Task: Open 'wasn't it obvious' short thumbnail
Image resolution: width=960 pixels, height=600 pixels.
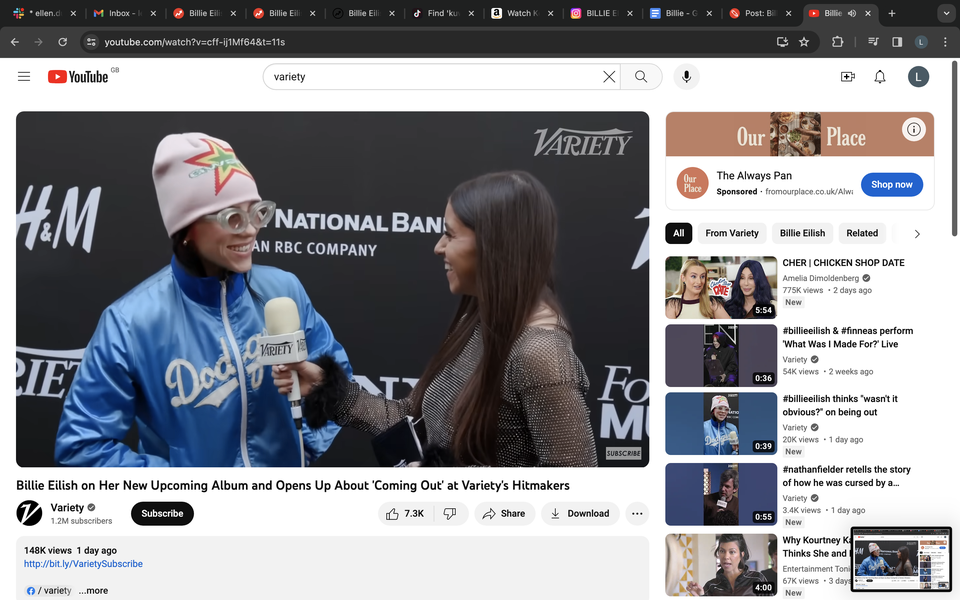Action: [x=721, y=424]
